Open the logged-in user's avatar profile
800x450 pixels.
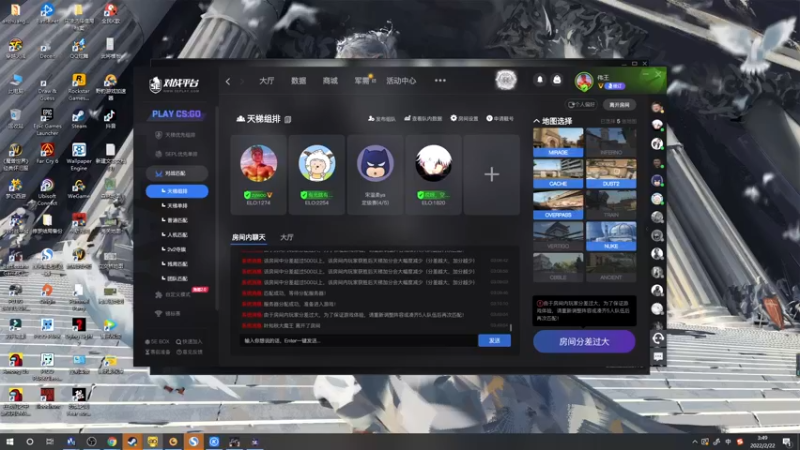tap(584, 81)
